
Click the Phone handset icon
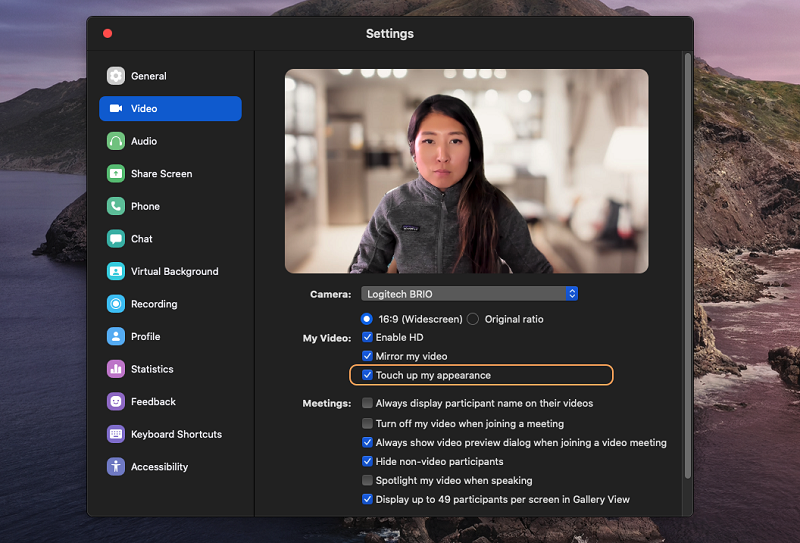116,206
